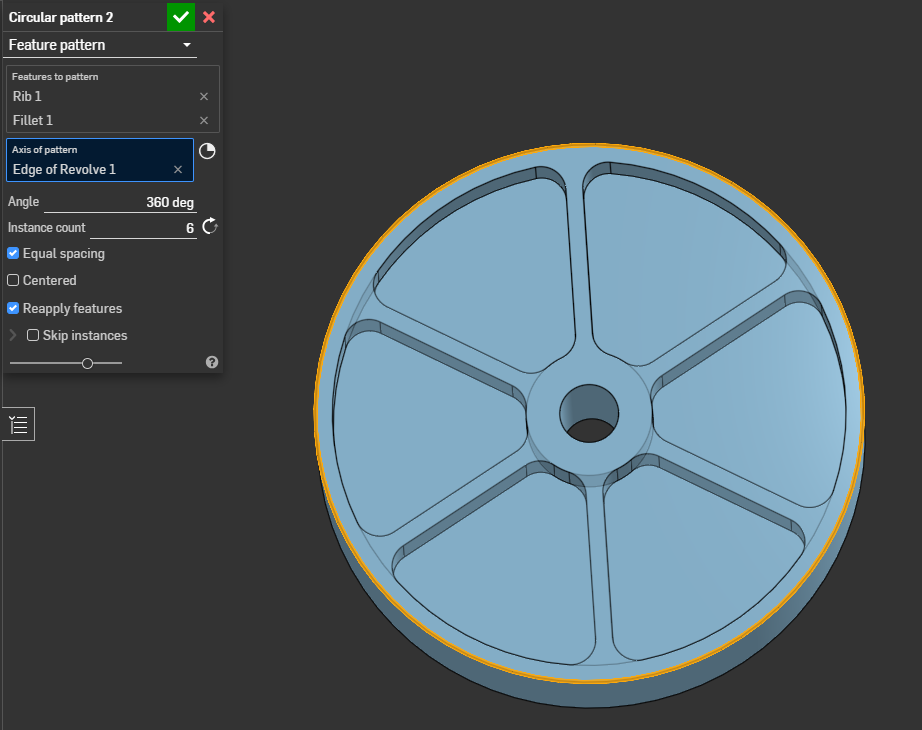
Task: Clear the Edge of Revolve 1 axis selection
Action: pos(178,169)
